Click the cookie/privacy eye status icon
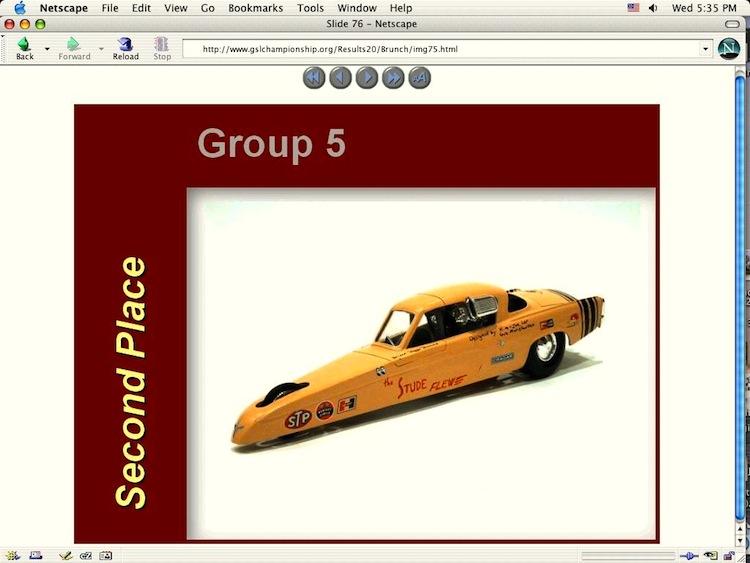The height and width of the screenshot is (563, 750). pyautogui.click(x=711, y=555)
